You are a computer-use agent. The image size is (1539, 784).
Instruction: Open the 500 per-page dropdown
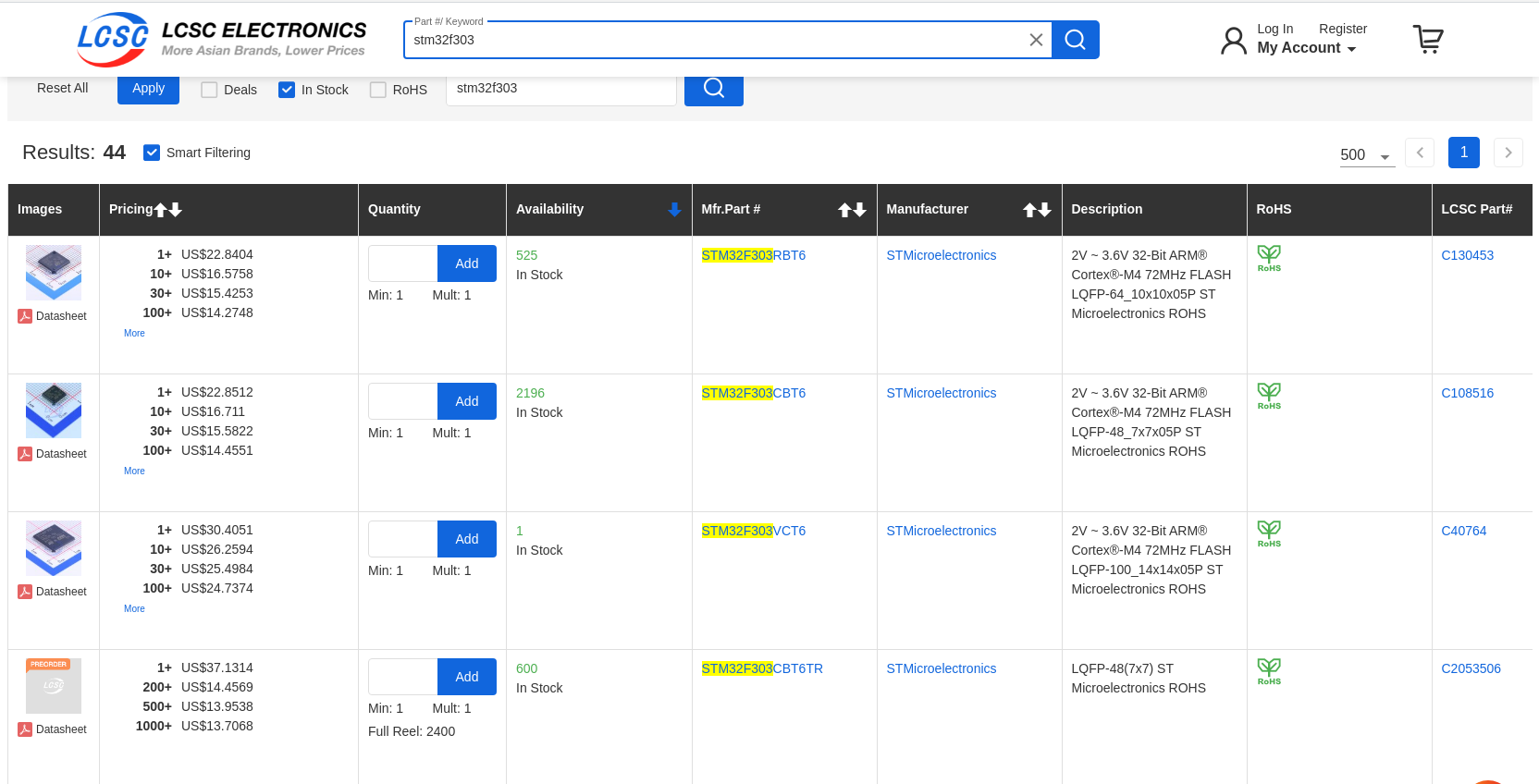click(1367, 155)
